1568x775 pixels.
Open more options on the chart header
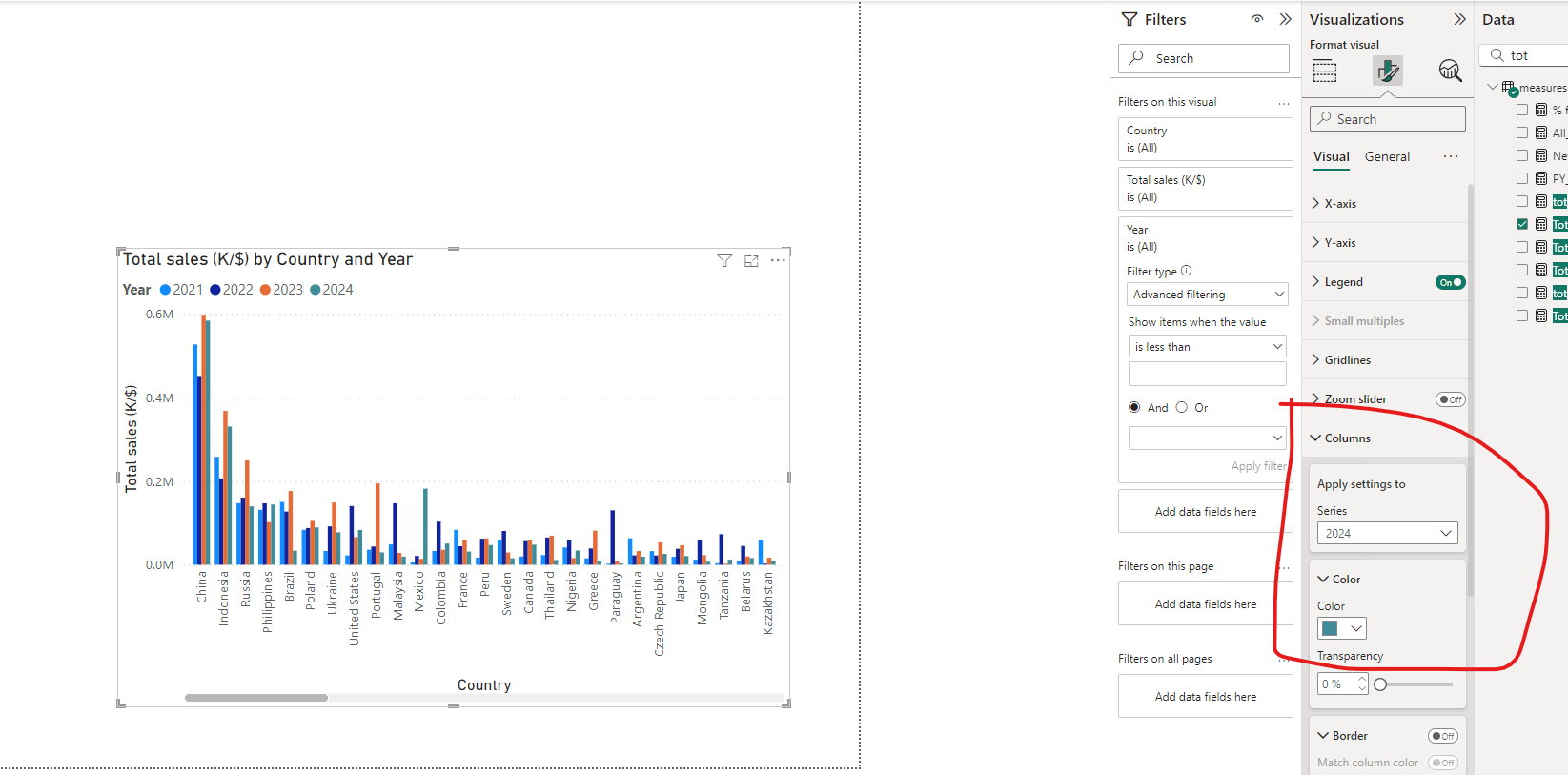coord(778,260)
